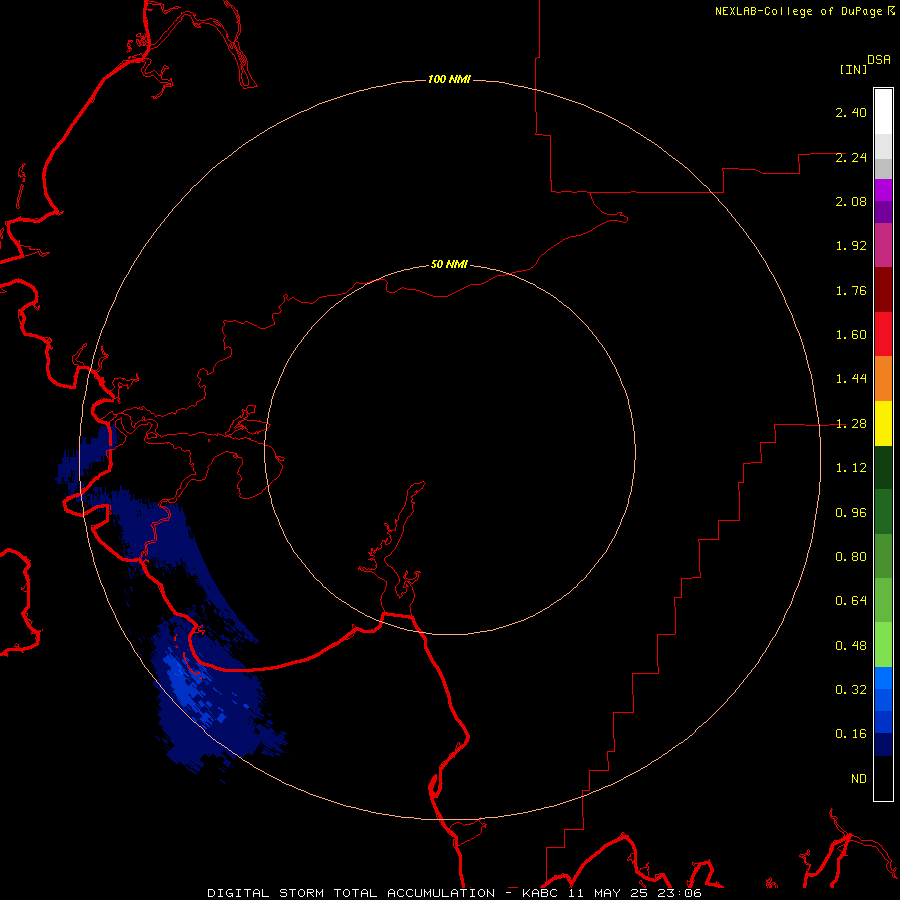Click the 100 NMI range ring label
Viewport: 900px width, 900px height.
[x=449, y=79]
